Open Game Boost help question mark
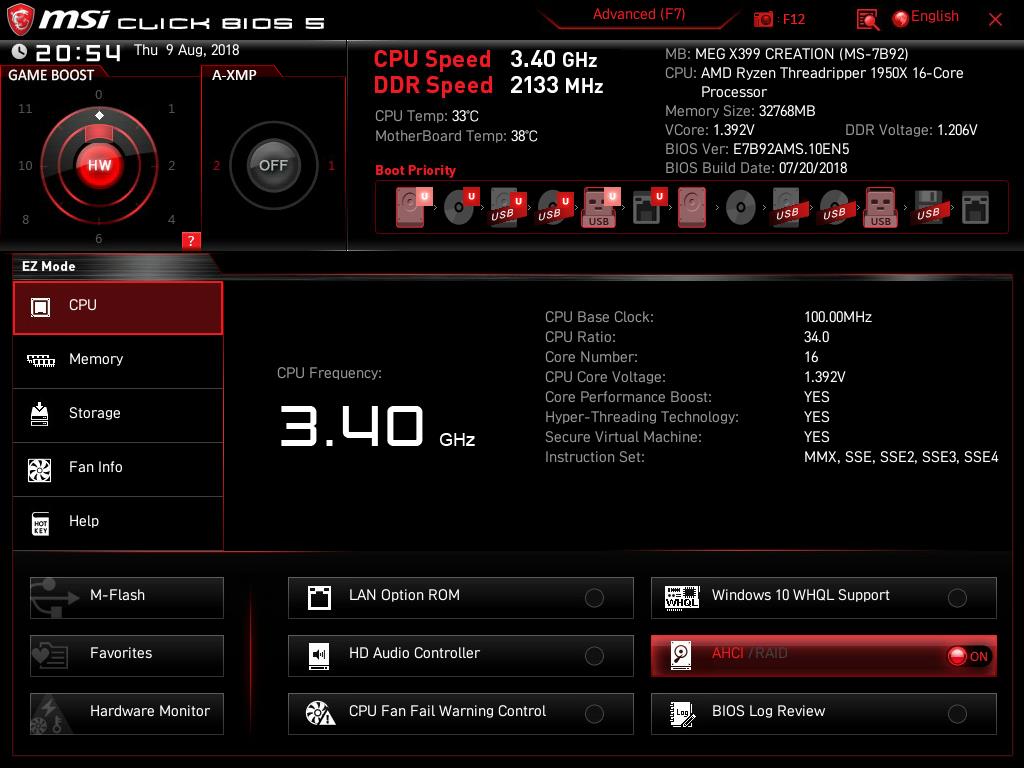 pyautogui.click(x=191, y=240)
